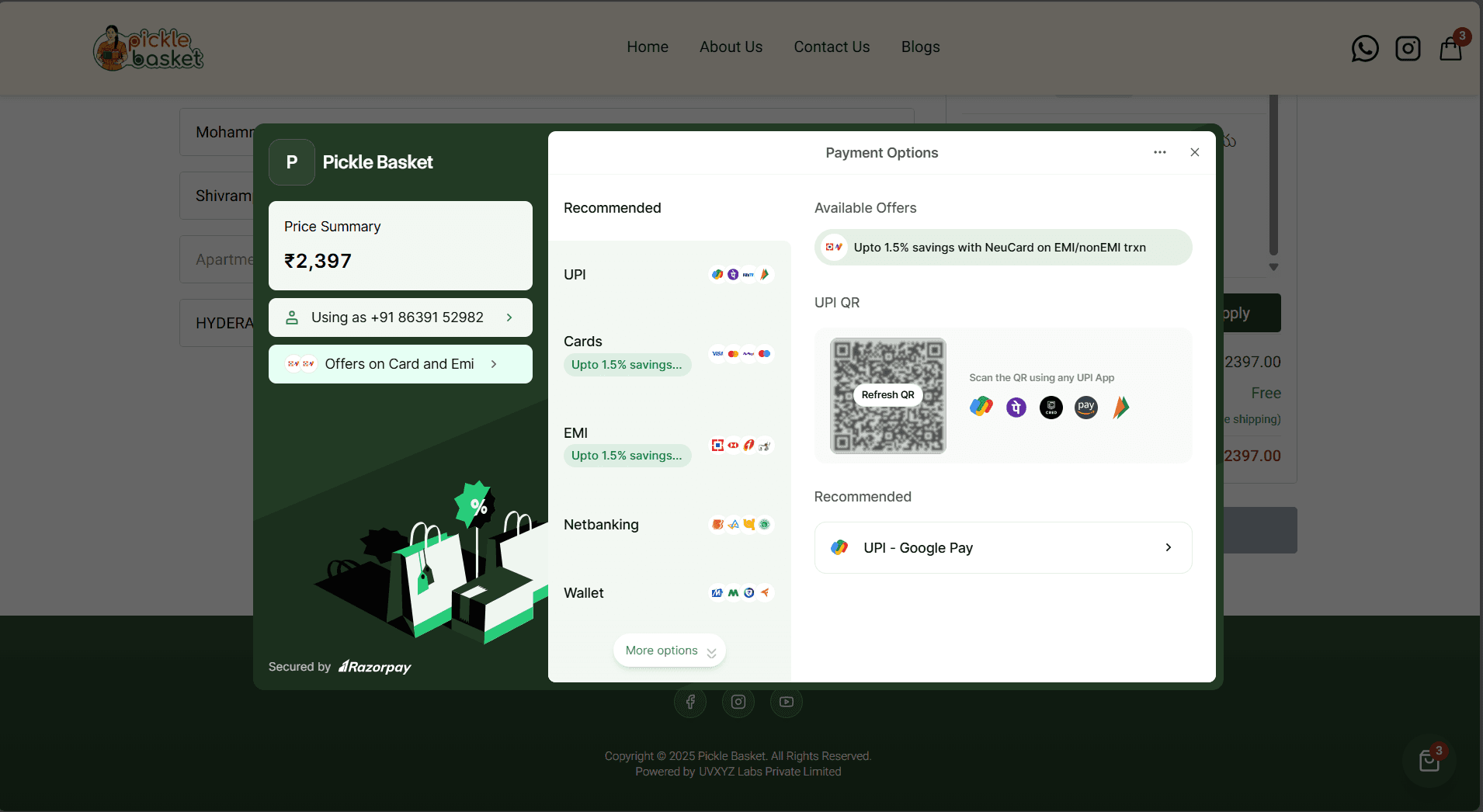Viewport: 1483px width, 812px height.
Task: Click the HYDERA city field behind the dialog
Action: (217, 323)
